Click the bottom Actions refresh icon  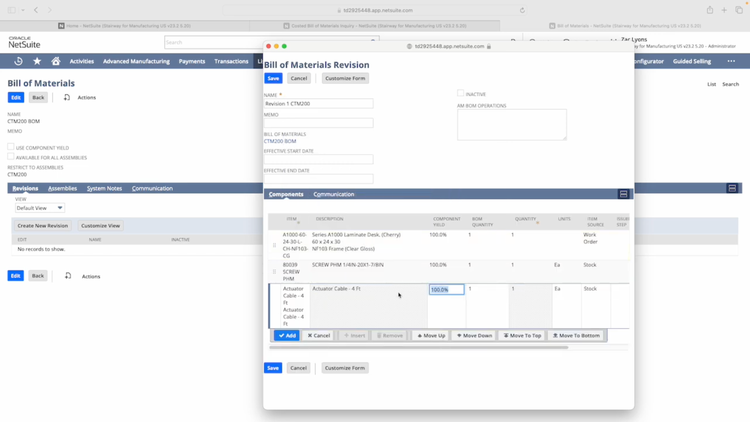68,276
